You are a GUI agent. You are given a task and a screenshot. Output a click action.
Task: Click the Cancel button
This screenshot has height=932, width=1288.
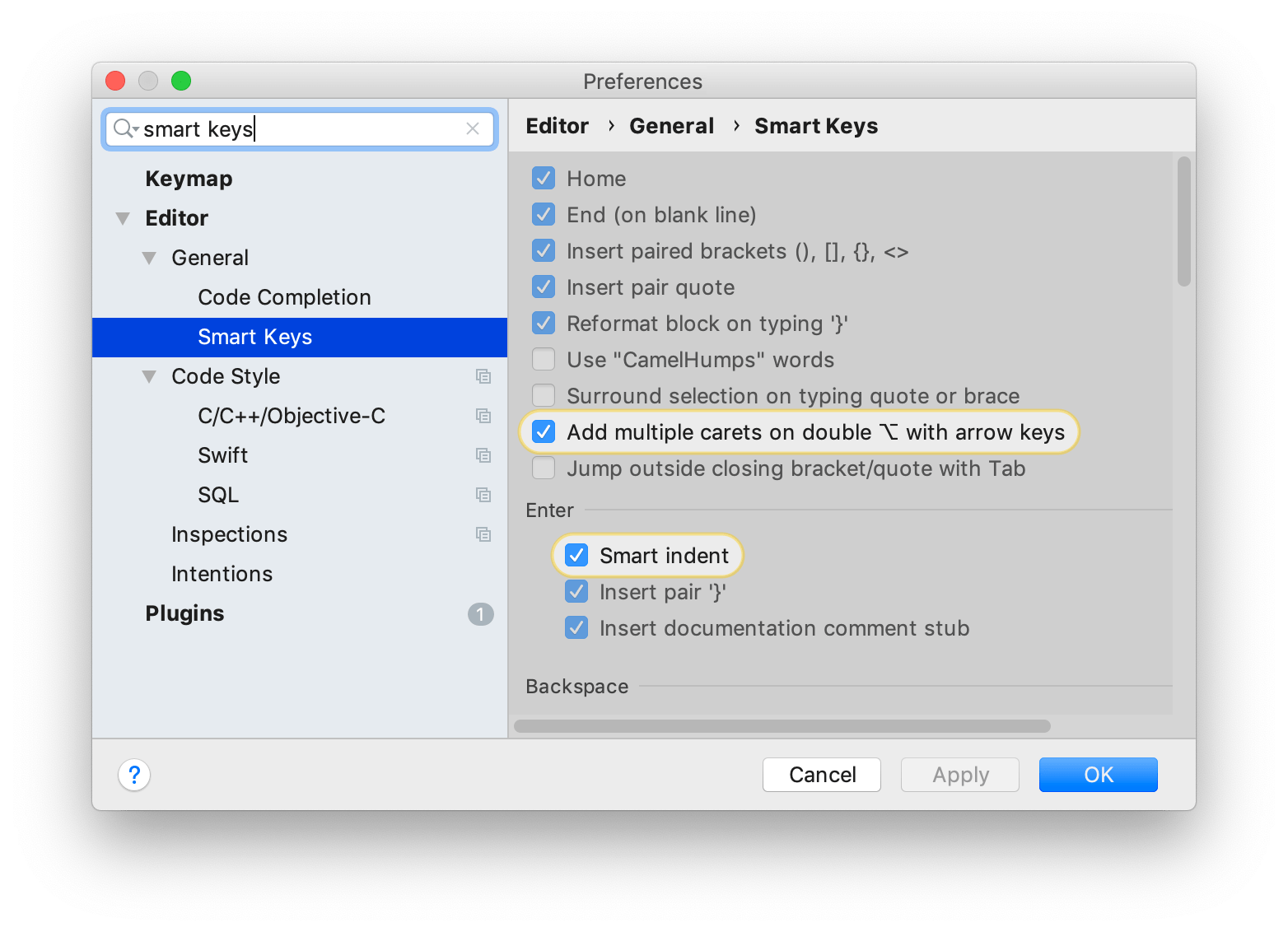point(822,775)
